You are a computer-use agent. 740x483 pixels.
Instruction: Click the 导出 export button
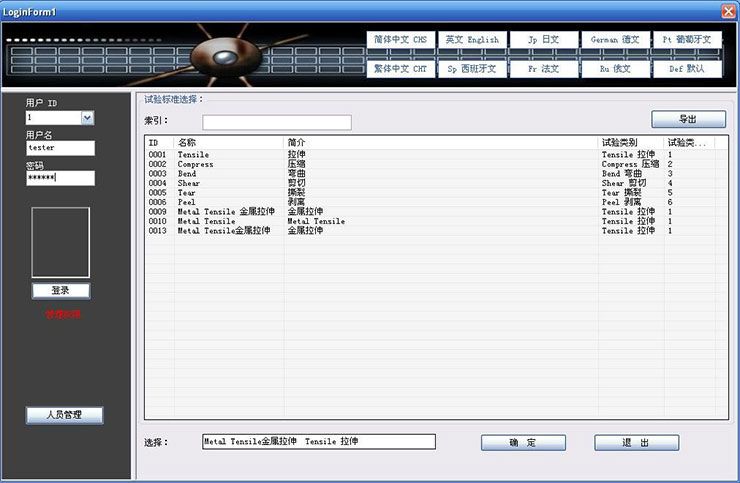688,119
